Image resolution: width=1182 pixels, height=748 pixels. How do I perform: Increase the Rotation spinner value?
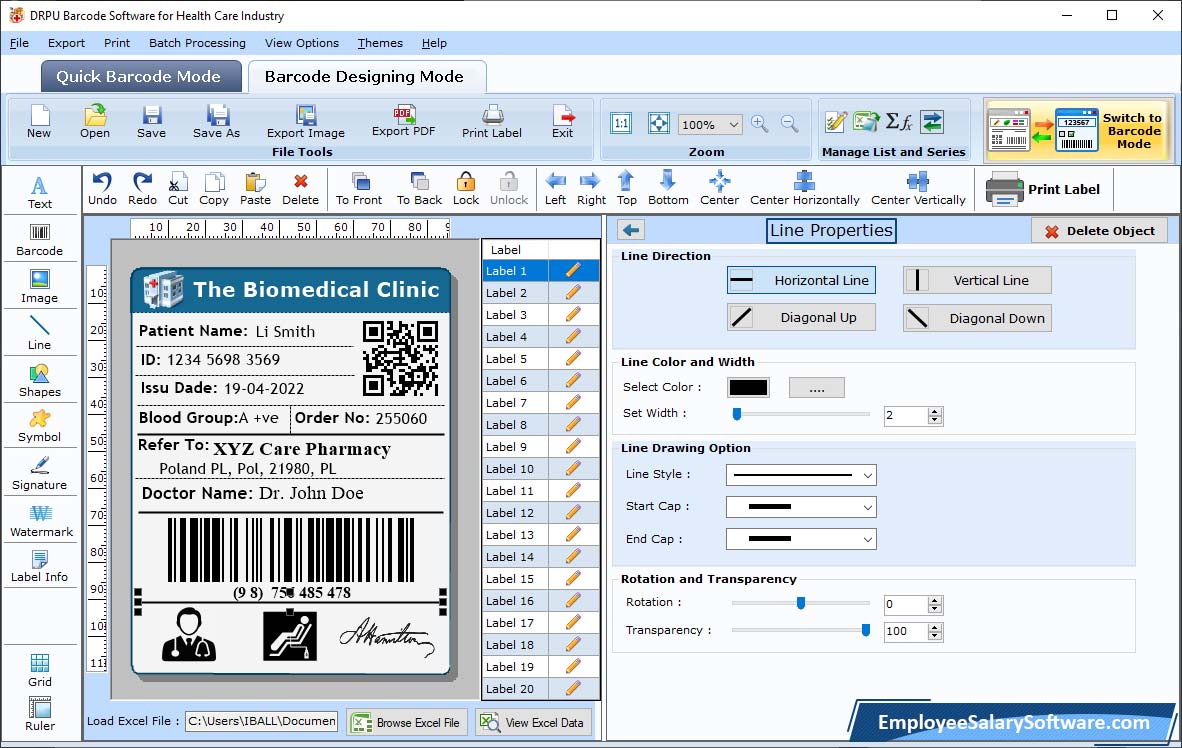pyautogui.click(x=935, y=600)
